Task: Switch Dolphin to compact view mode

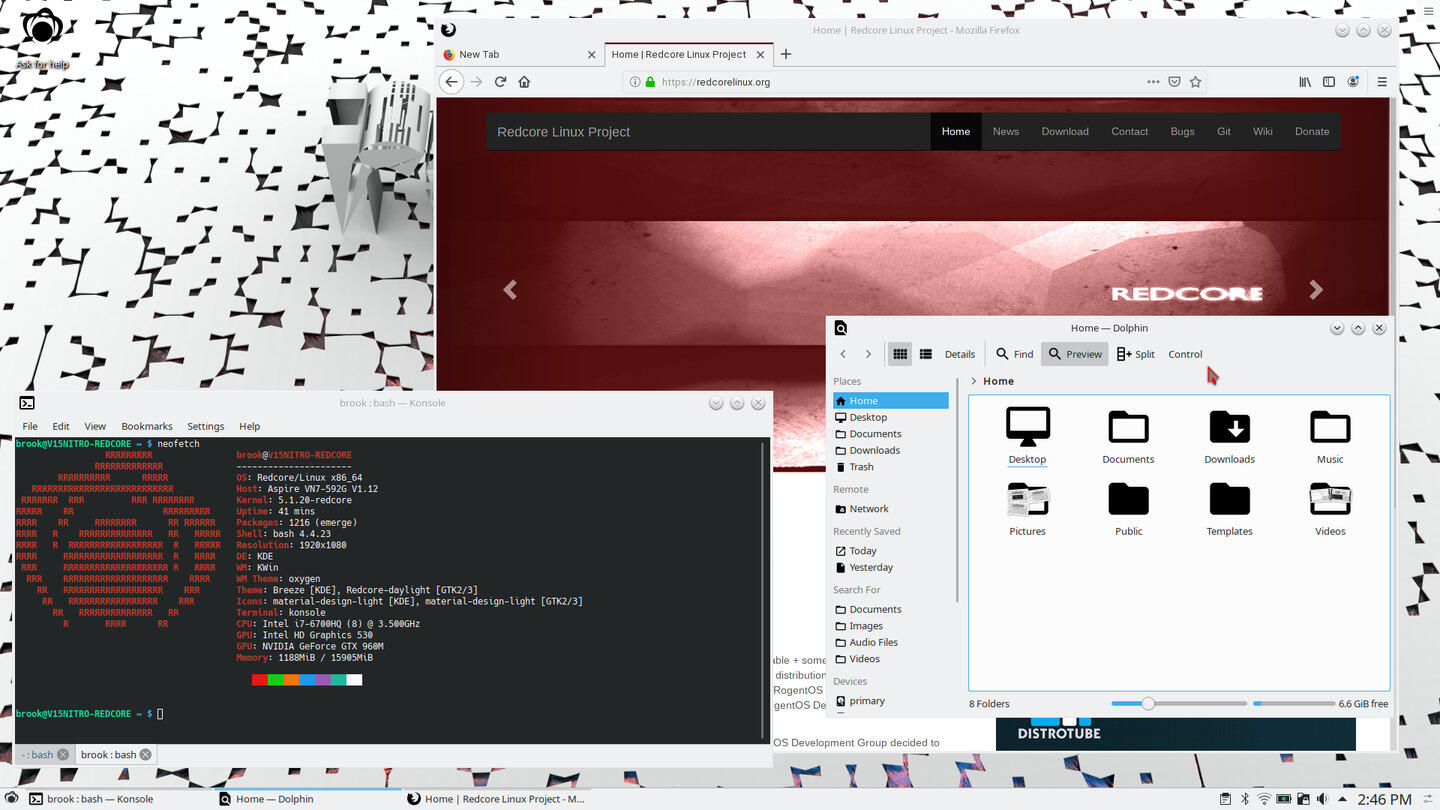Action: [926, 354]
